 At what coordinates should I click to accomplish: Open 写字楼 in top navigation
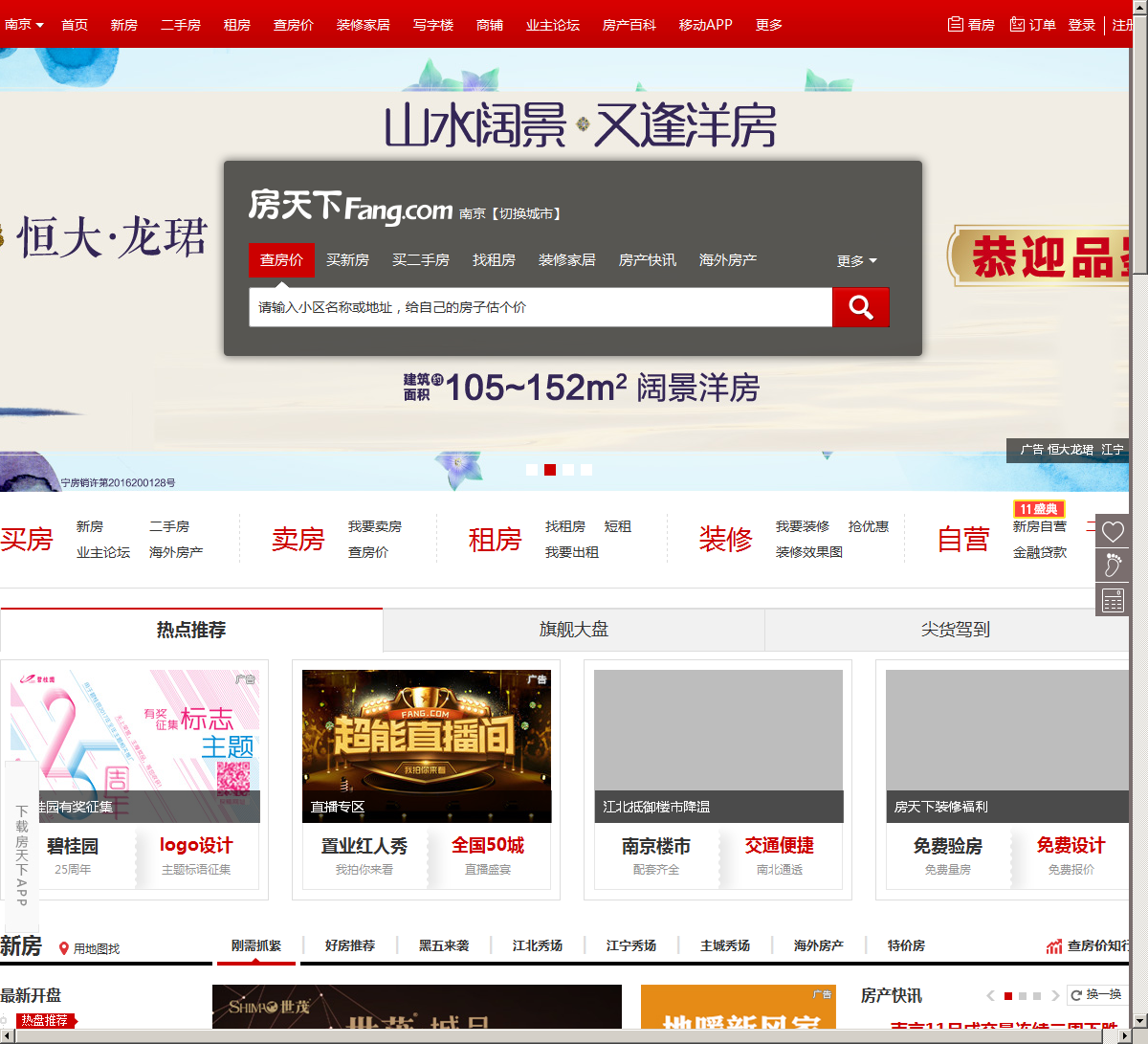(433, 25)
